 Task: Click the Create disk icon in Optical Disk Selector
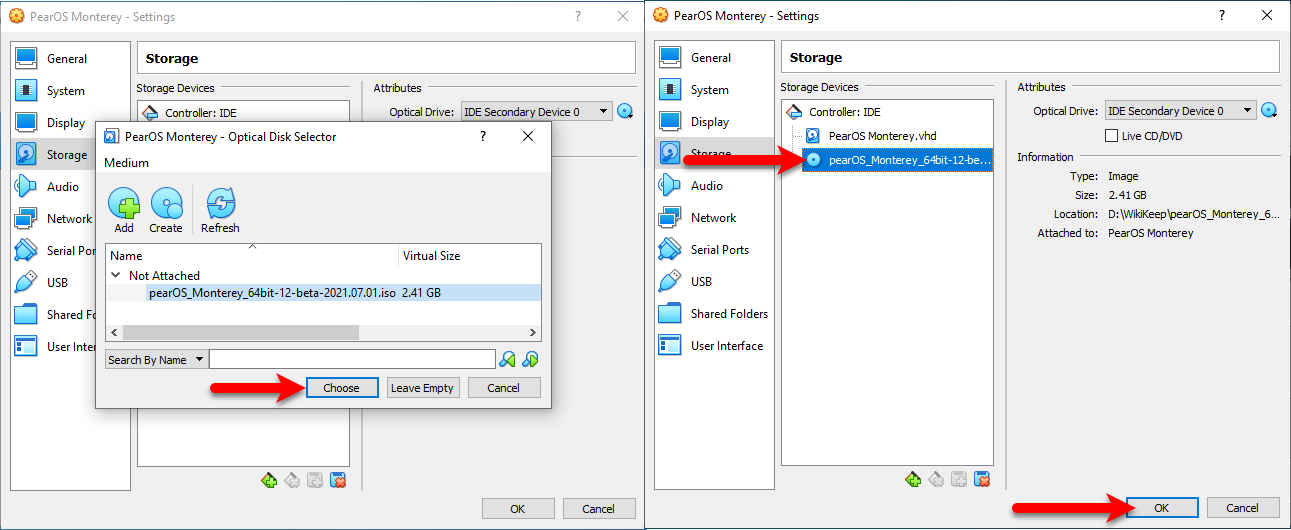click(x=166, y=210)
